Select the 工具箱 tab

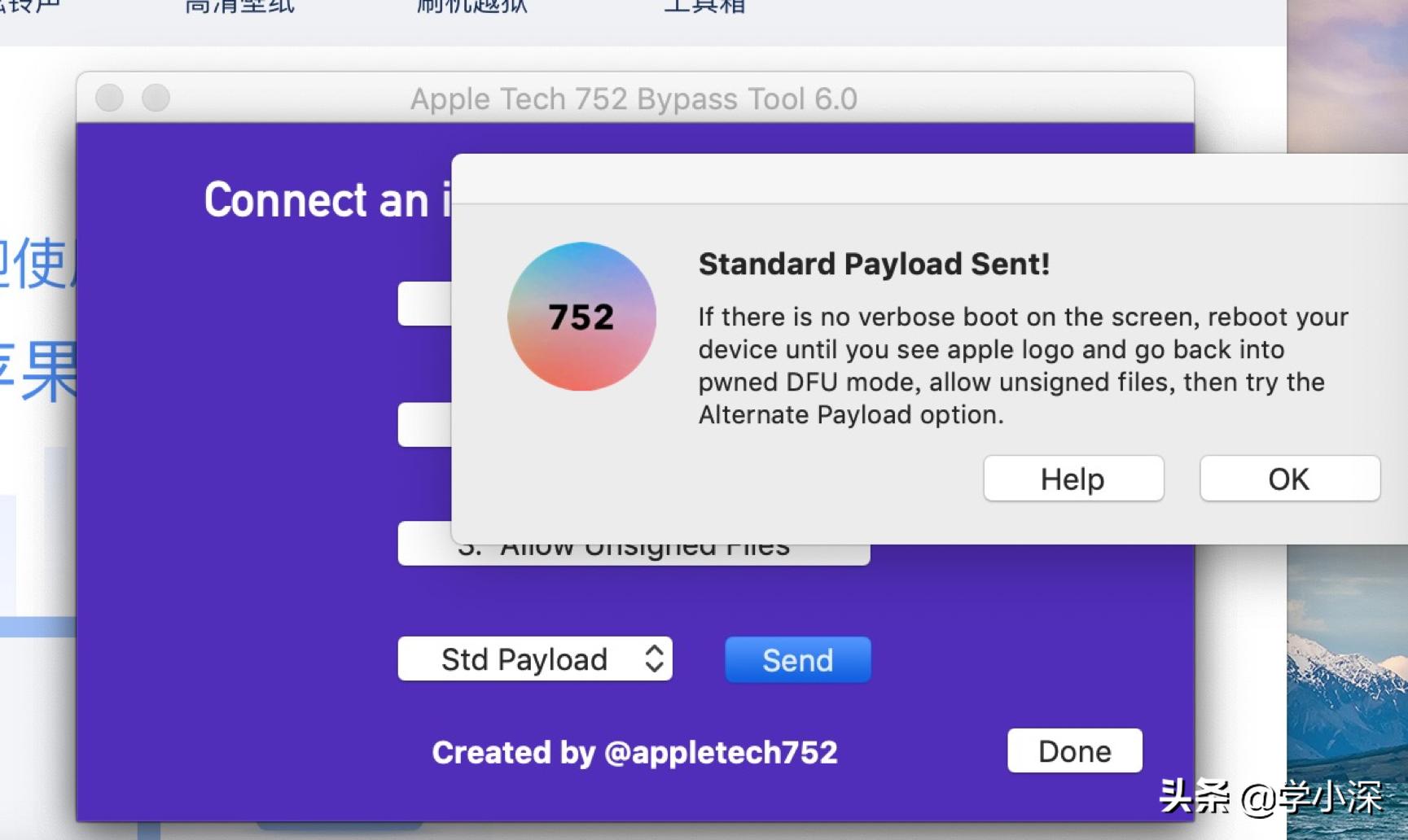click(x=704, y=8)
